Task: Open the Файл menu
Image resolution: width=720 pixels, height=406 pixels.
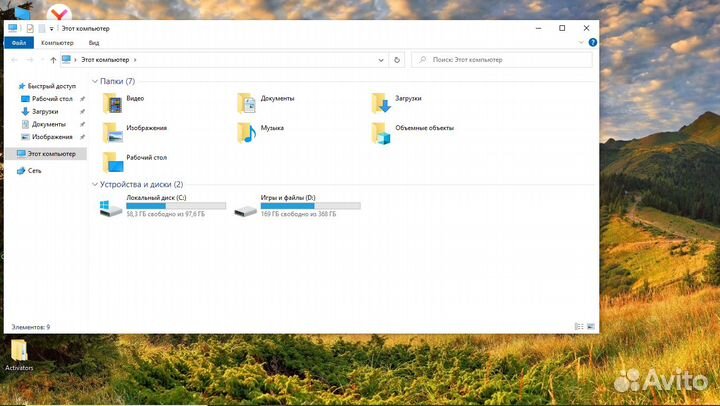Action: [x=19, y=43]
